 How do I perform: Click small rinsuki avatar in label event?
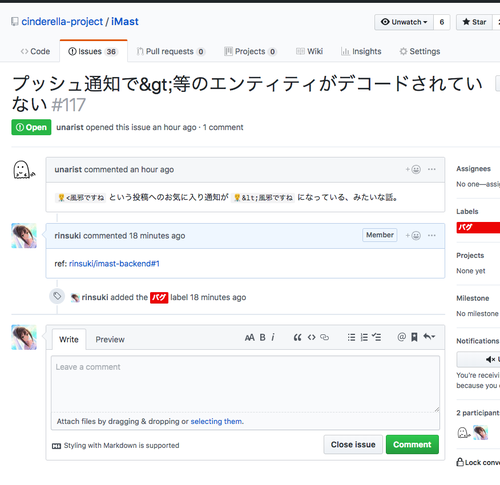[75, 298]
